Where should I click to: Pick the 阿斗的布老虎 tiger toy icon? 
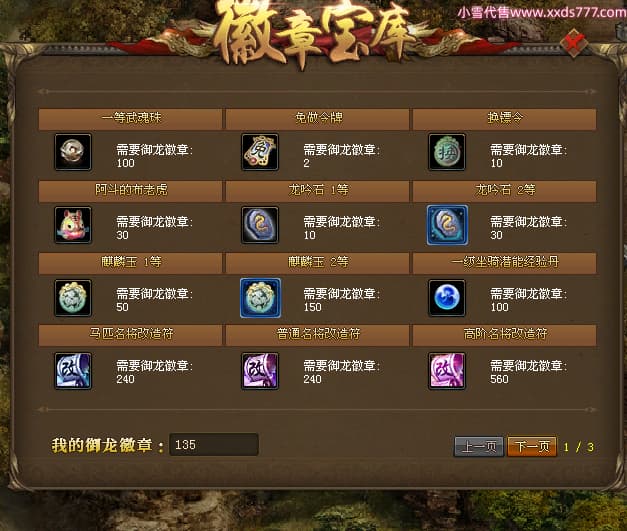73,225
